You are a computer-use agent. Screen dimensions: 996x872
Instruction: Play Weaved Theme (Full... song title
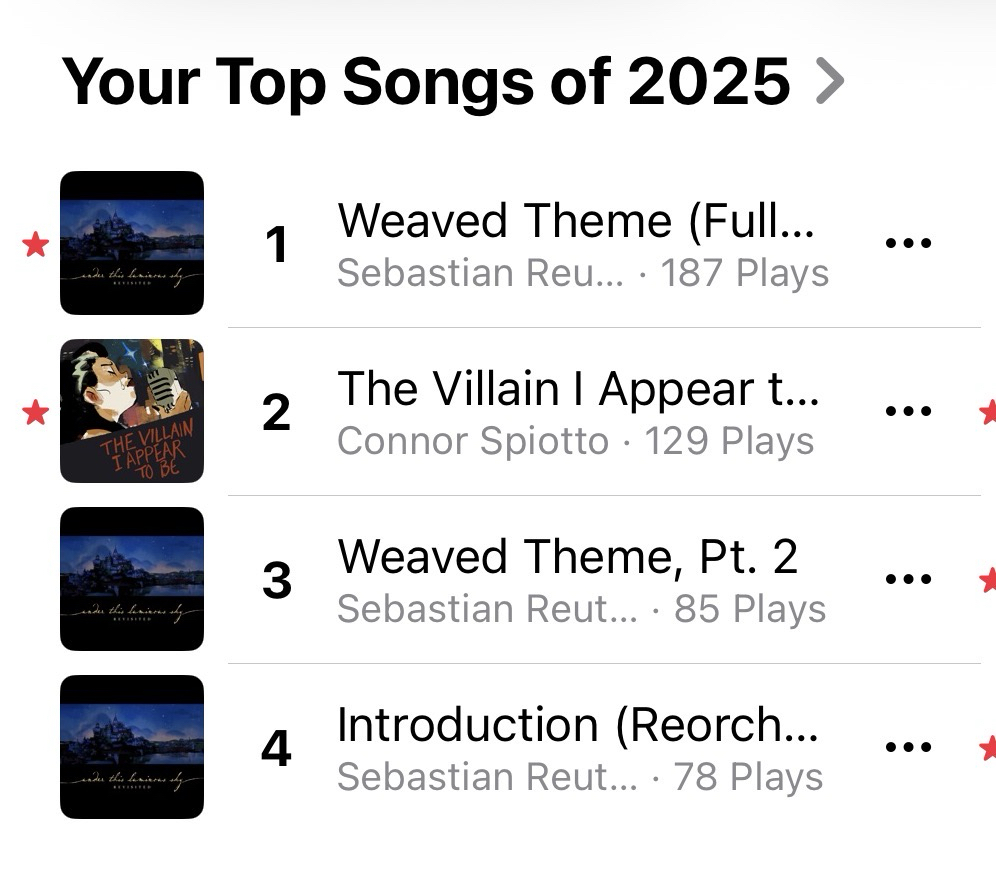pyautogui.click(x=576, y=221)
